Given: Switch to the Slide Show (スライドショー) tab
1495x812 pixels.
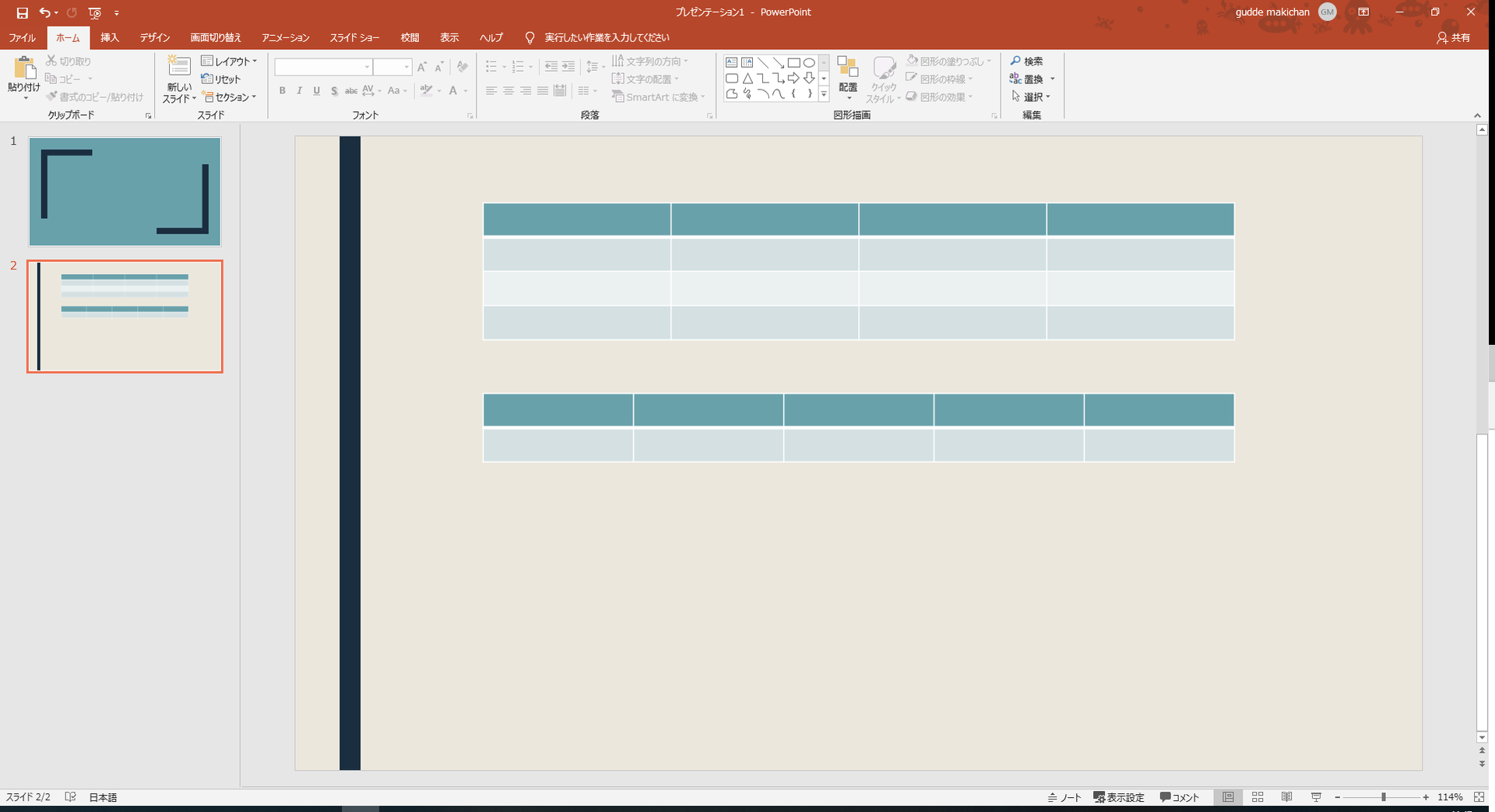Looking at the screenshot, I should (x=354, y=37).
